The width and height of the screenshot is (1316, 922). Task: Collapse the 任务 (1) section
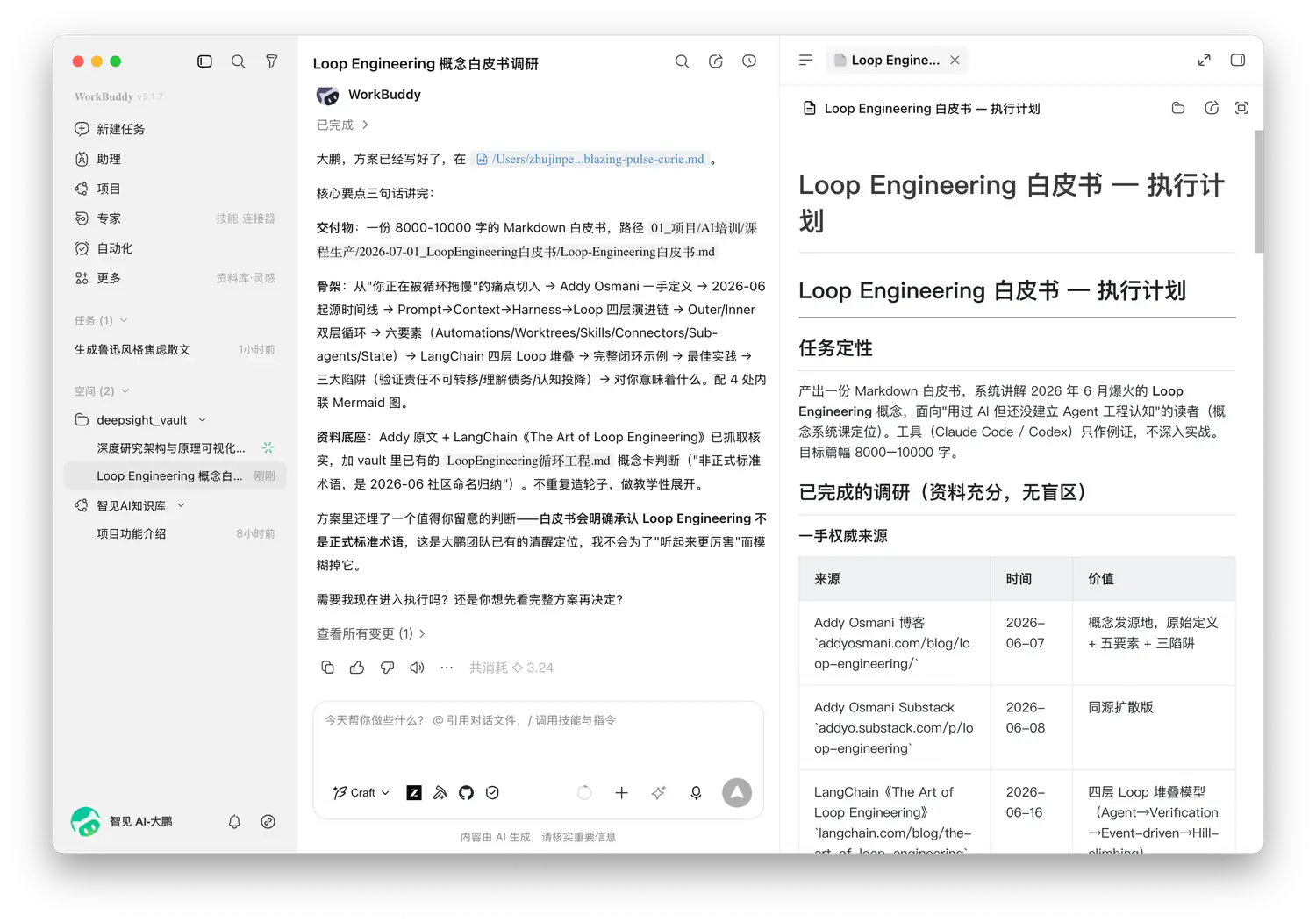click(101, 320)
